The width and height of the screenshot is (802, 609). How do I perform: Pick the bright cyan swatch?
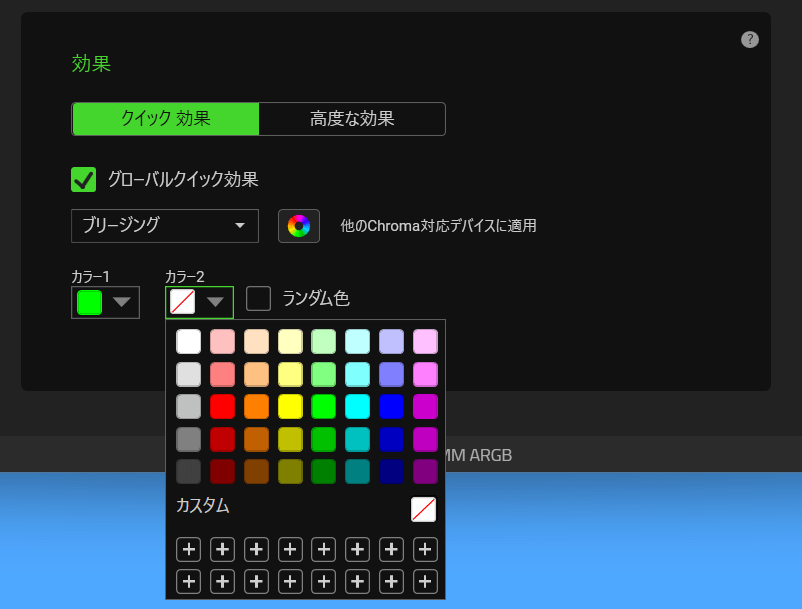pos(358,407)
